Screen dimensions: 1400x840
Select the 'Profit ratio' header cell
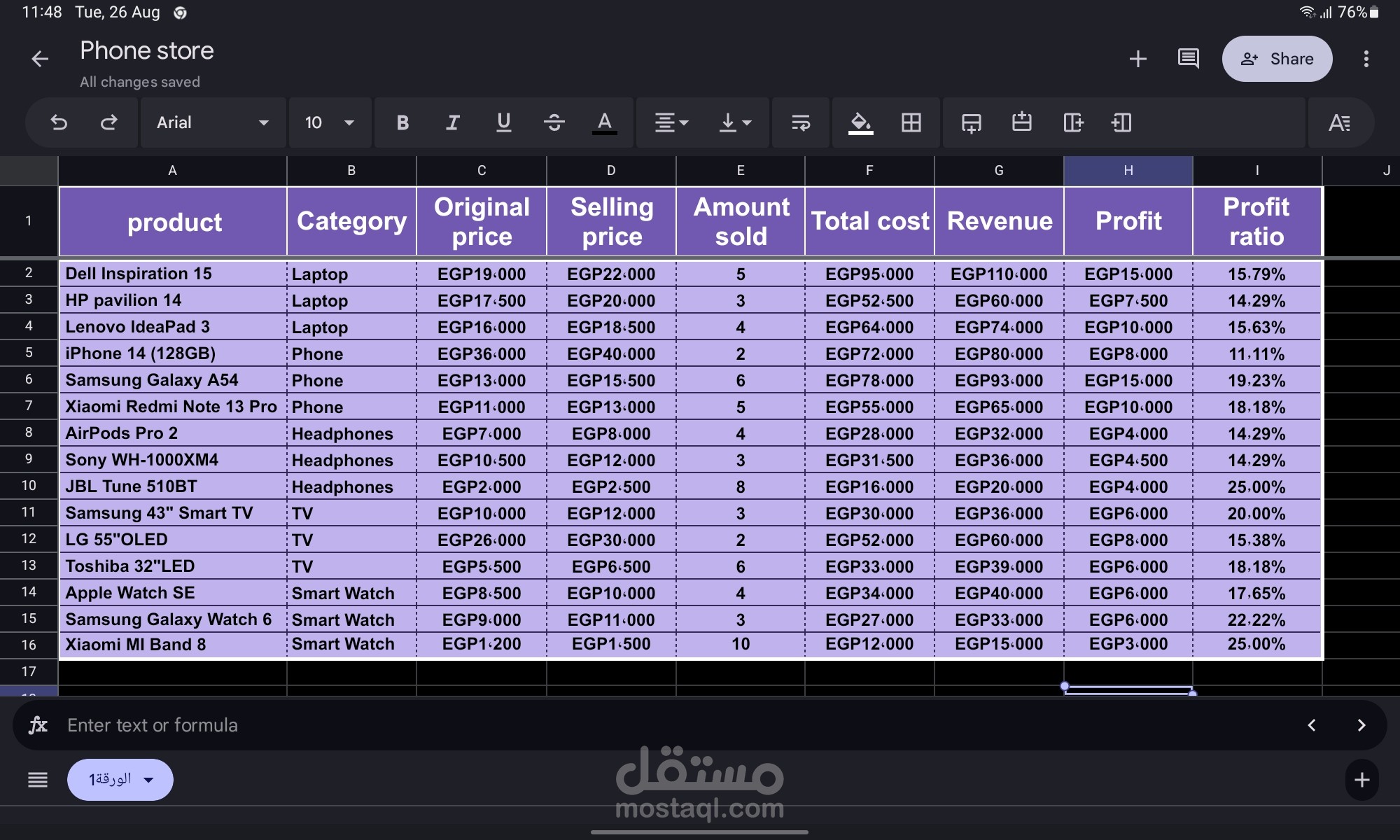[1257, 221]
